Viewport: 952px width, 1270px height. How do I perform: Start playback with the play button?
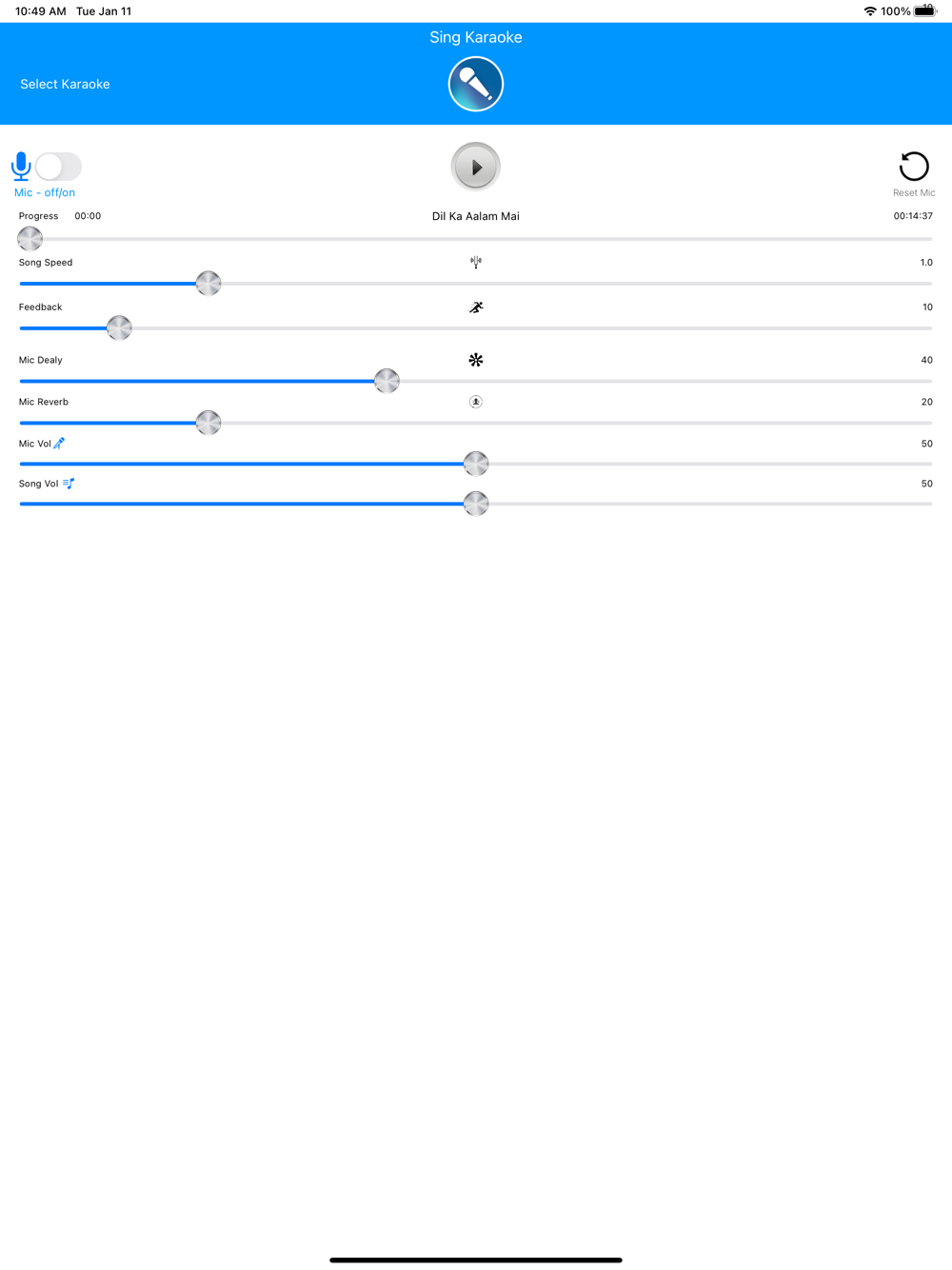click(x=476, y=167)
